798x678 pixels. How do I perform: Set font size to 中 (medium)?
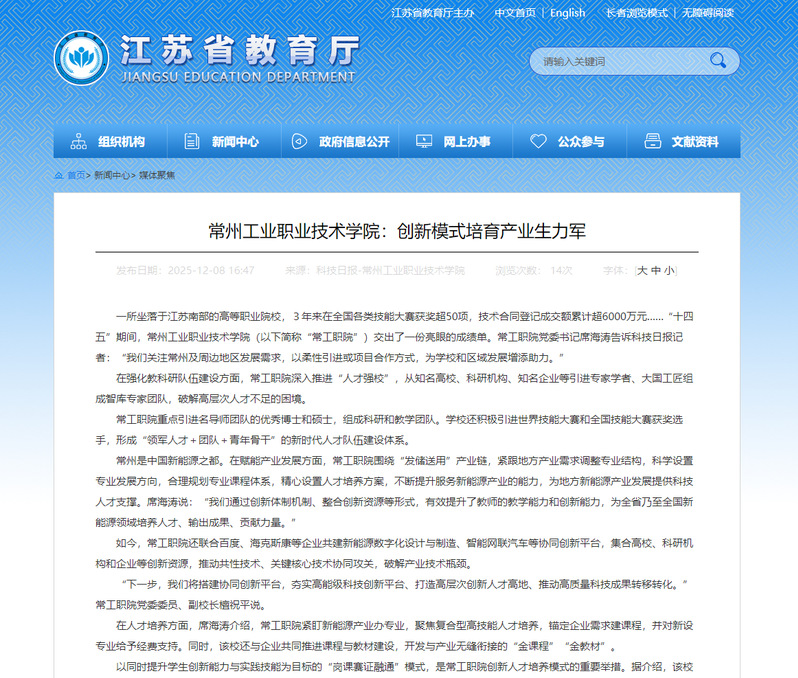point(656,271)
